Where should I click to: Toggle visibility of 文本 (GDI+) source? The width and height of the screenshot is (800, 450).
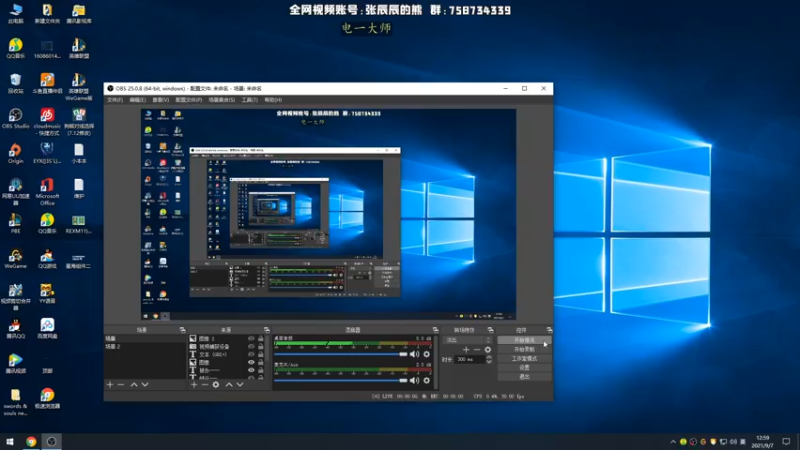[x=251, y=354]
